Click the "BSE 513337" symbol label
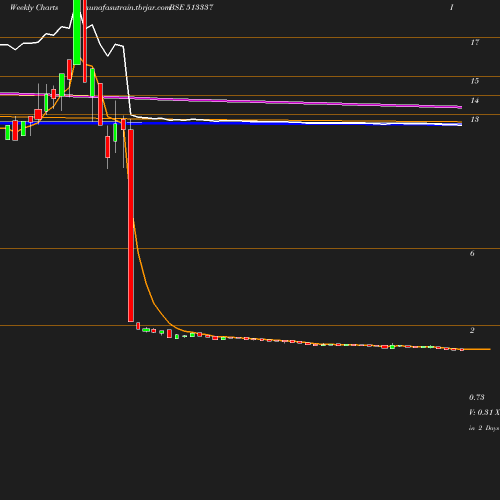The image size is (500, 500). [191, 7]
